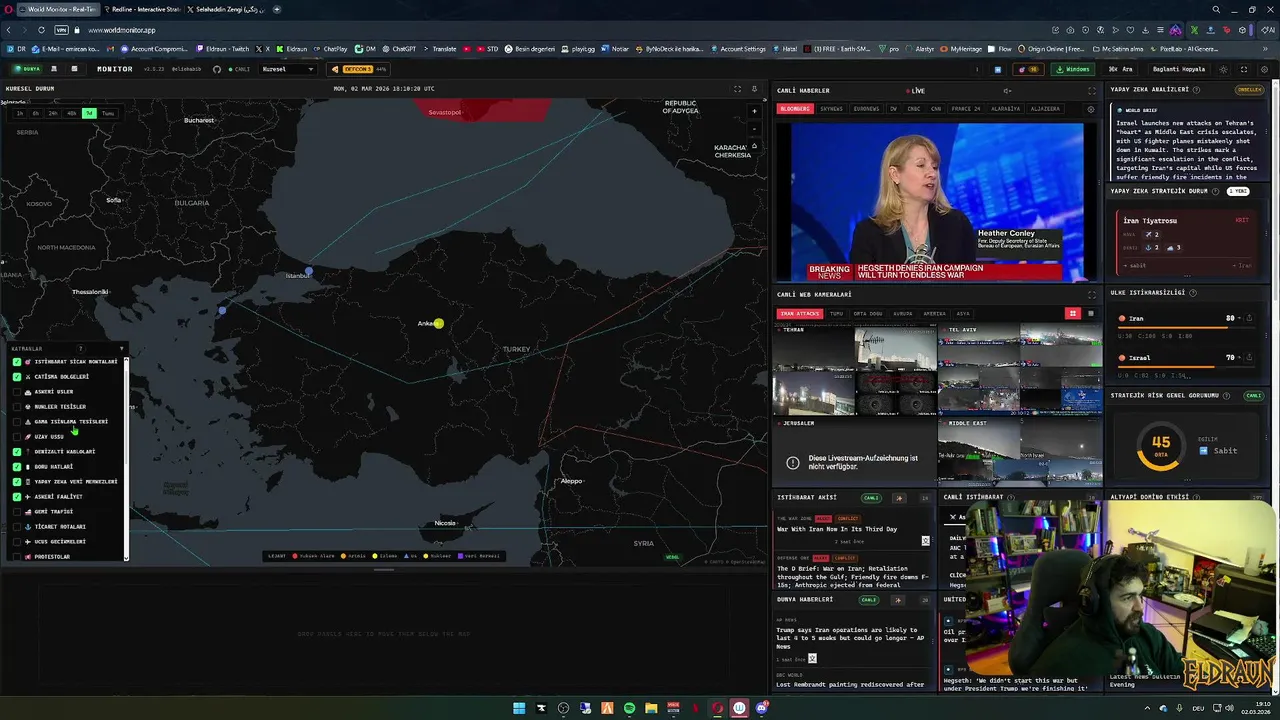Collapse the Katmanlar layers panel arrow
Viewport: 1280px width, 720px height.
click(x=122, y=349)
